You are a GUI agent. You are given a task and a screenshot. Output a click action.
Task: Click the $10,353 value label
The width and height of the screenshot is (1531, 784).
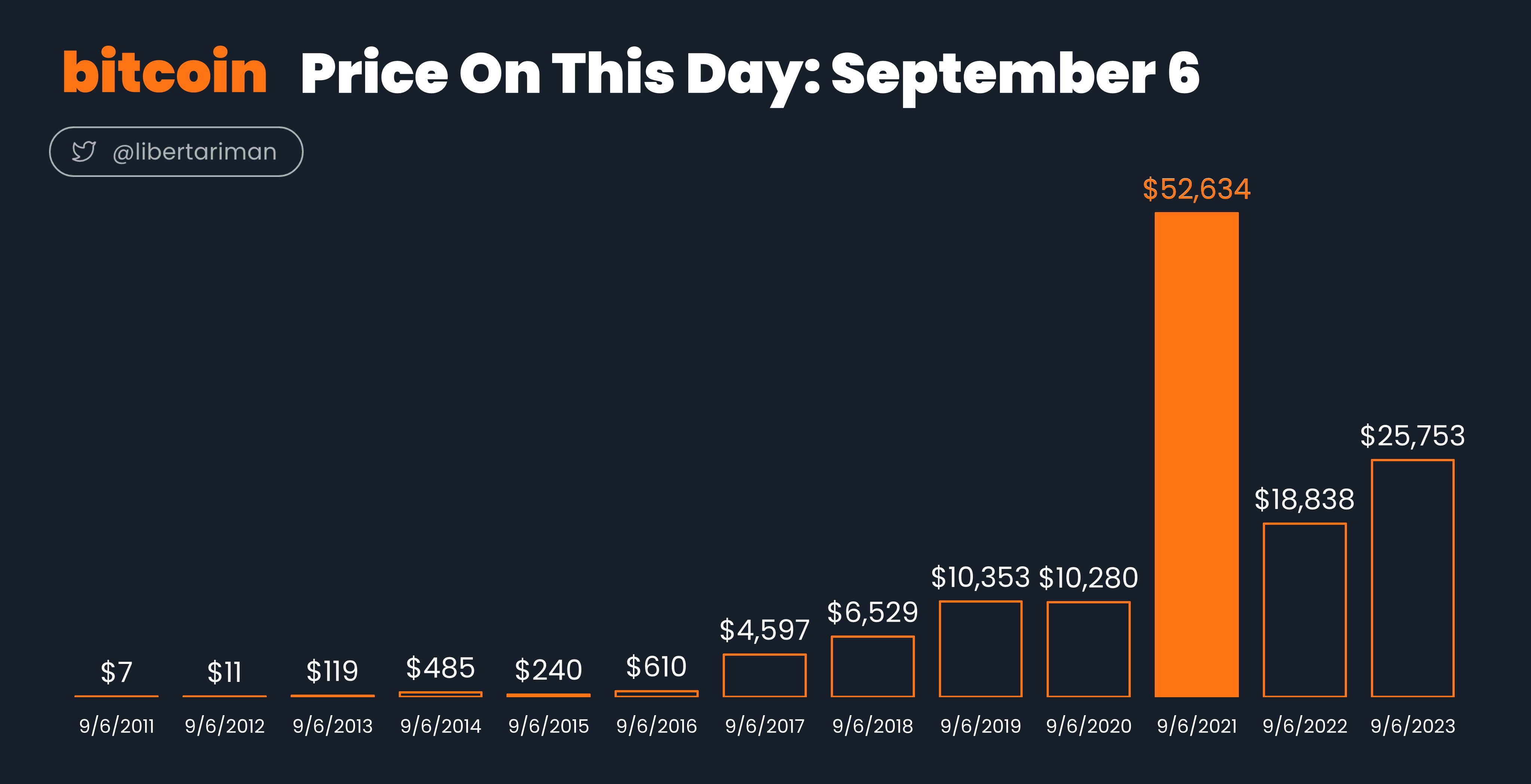coord(980,577)
